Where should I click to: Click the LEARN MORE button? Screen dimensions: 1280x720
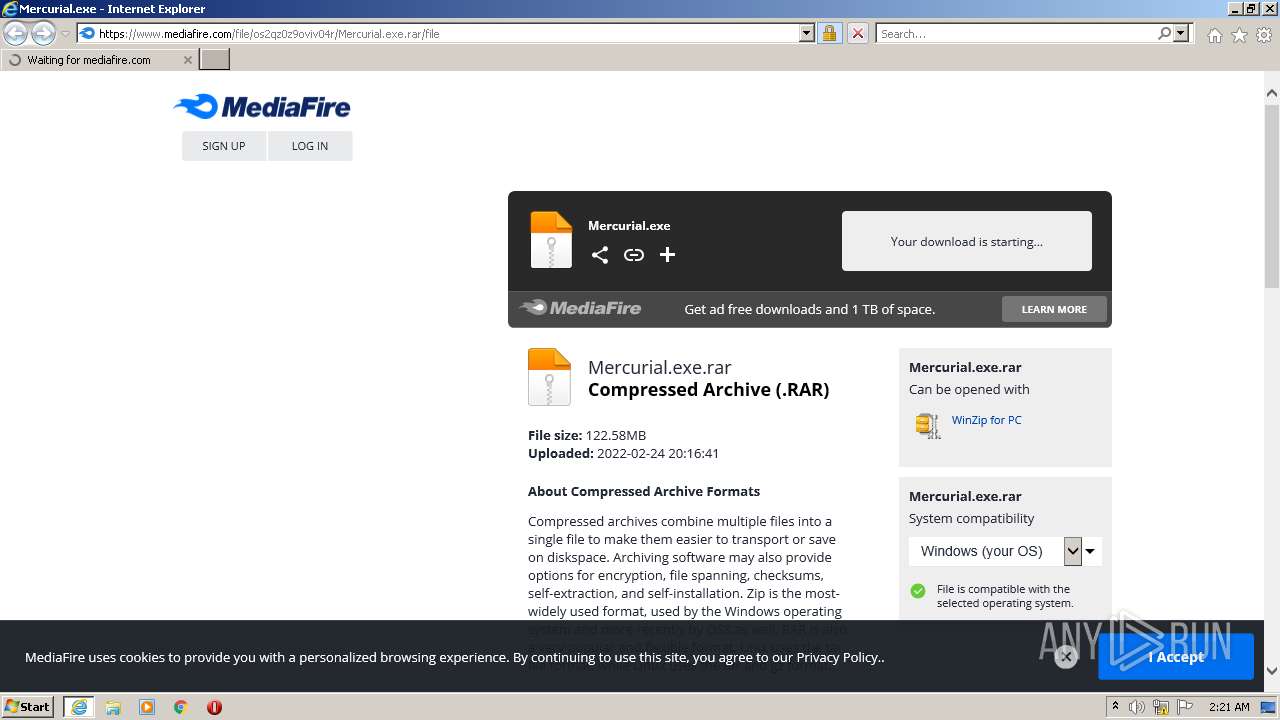point(1054,309)
